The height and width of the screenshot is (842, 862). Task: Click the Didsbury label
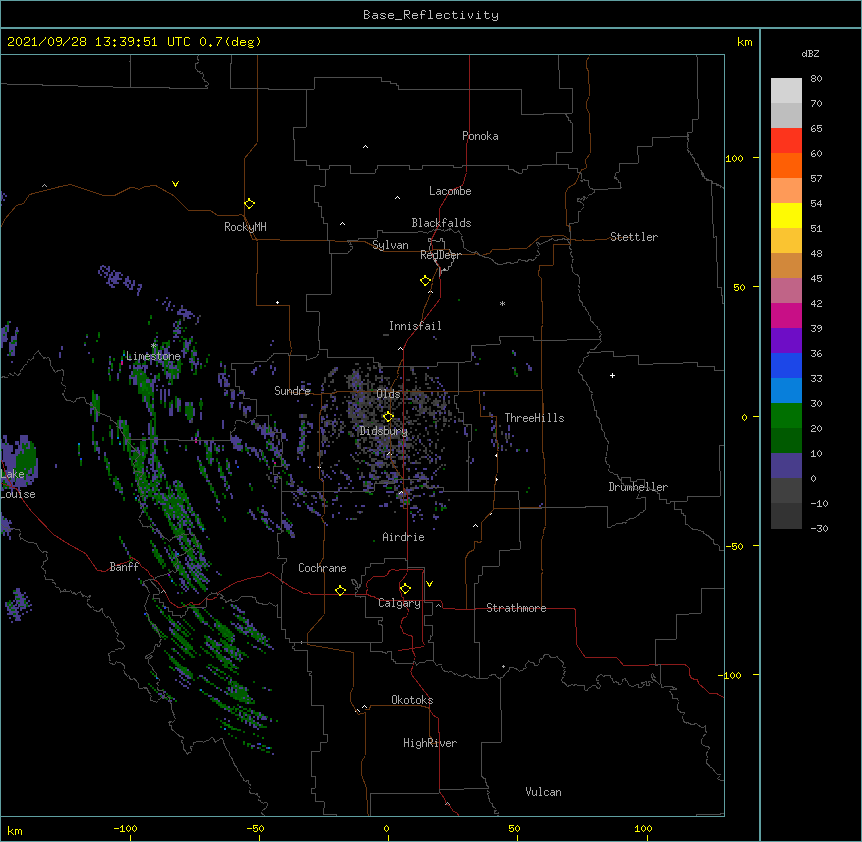pos(384,431)
